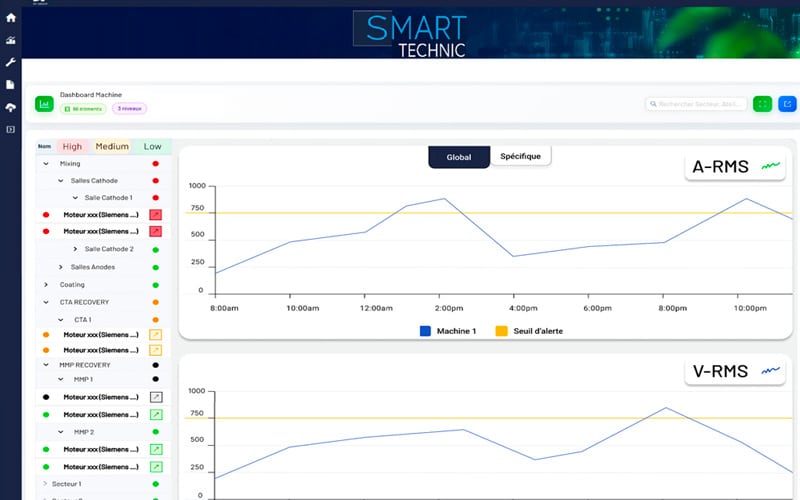
Task: Toggle the Low severity filter
Action: [152, 147]
